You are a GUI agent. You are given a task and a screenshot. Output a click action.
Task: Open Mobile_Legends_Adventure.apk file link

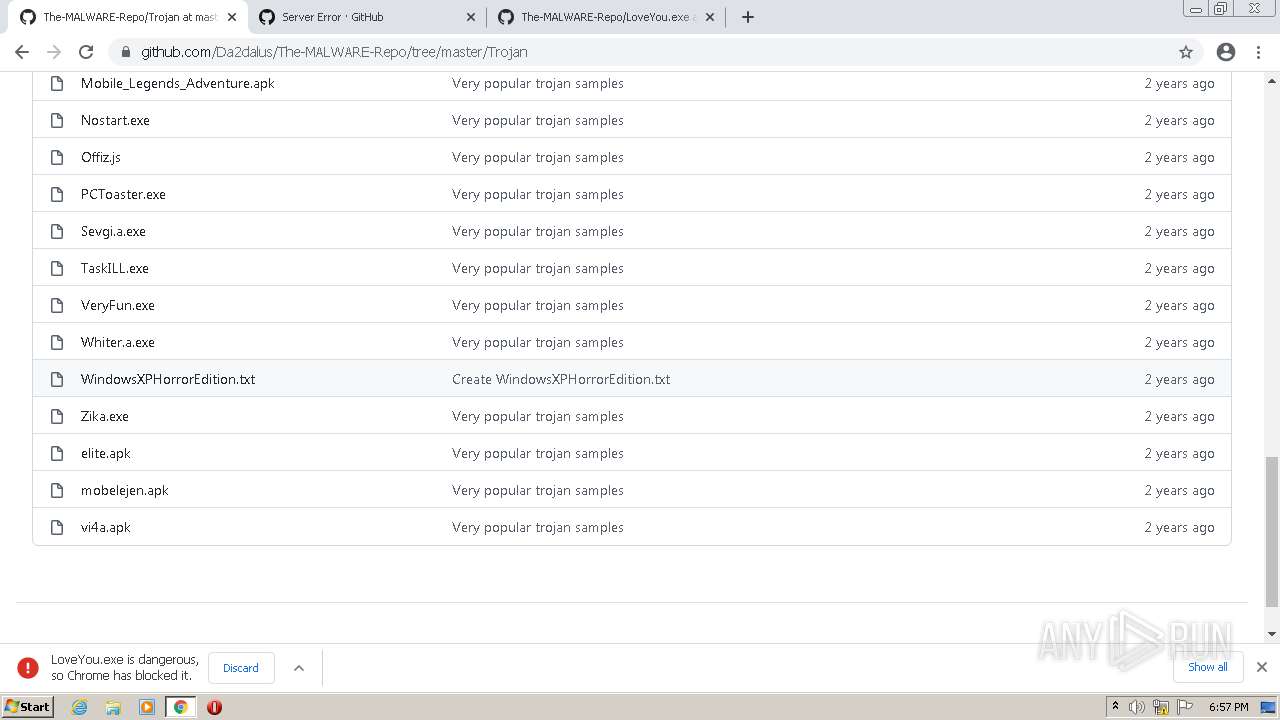177,83
